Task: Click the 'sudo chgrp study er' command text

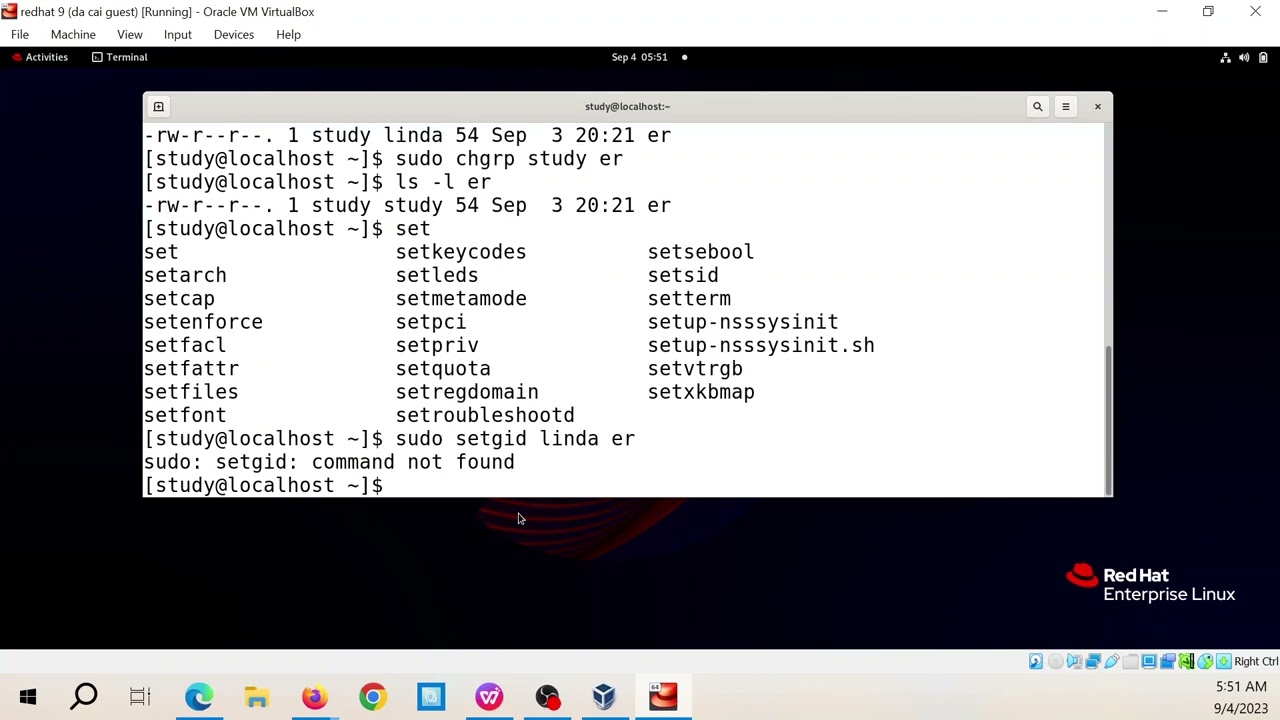Action: point(509,159)
